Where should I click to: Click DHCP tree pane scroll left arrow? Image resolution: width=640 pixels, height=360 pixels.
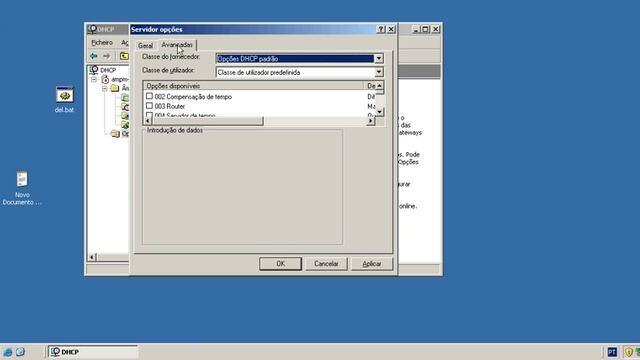pyautogui.click(x=92, y=257)
